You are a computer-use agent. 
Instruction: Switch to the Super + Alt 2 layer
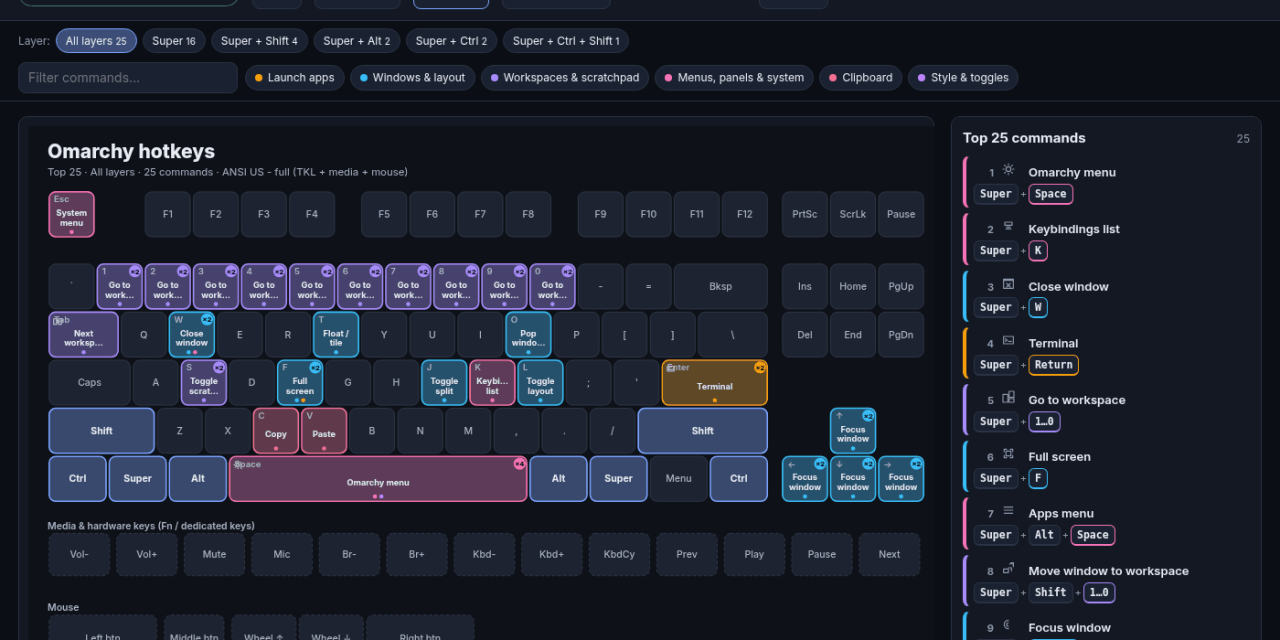[357, 41]
